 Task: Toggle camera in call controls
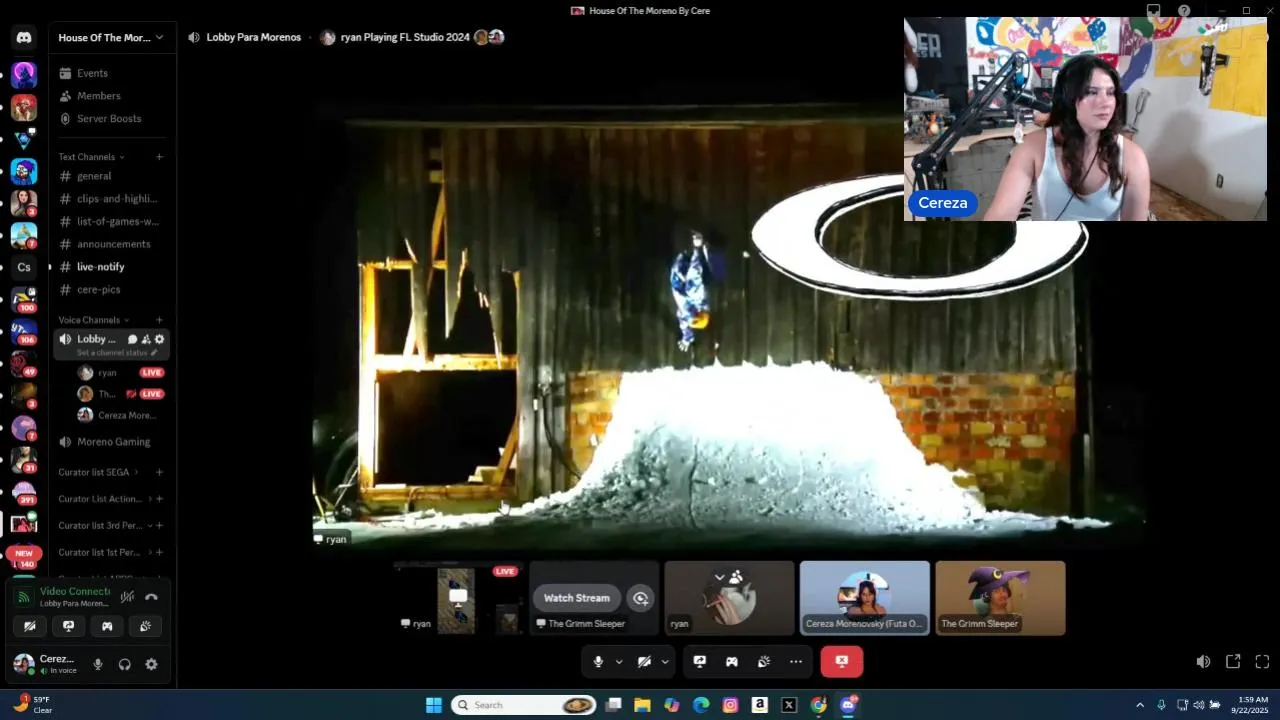pos(645,662)
